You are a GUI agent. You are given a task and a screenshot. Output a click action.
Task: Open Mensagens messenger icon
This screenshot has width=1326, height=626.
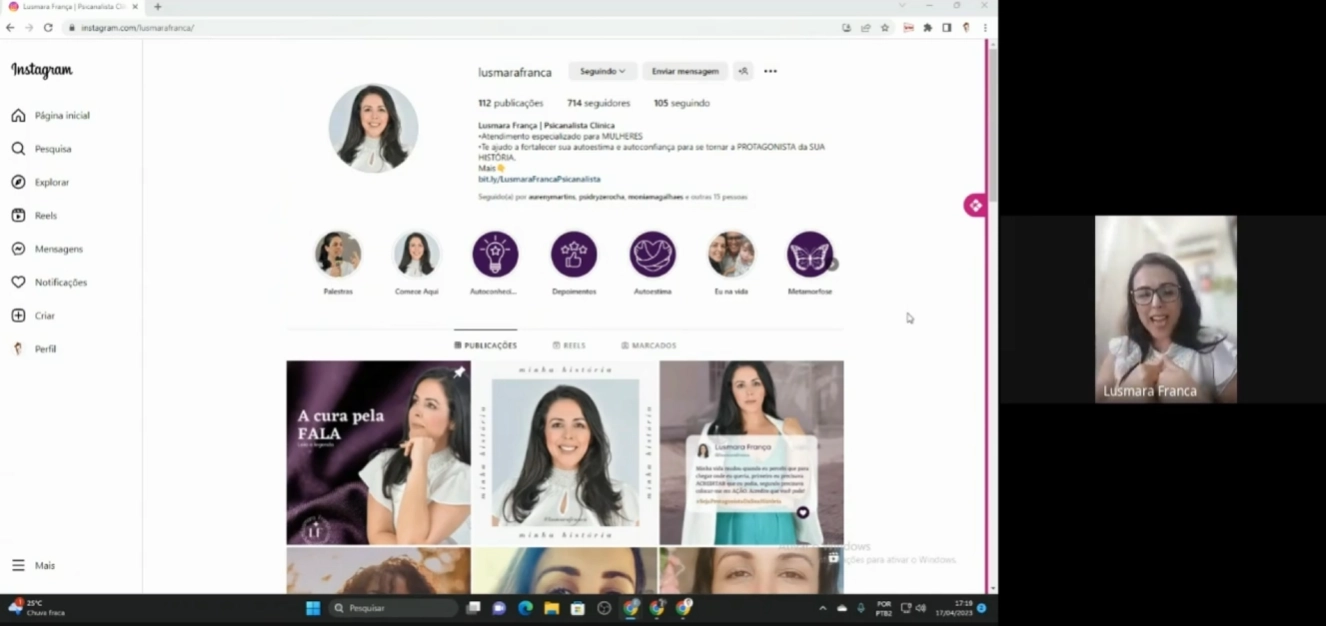tap(18, 249)
